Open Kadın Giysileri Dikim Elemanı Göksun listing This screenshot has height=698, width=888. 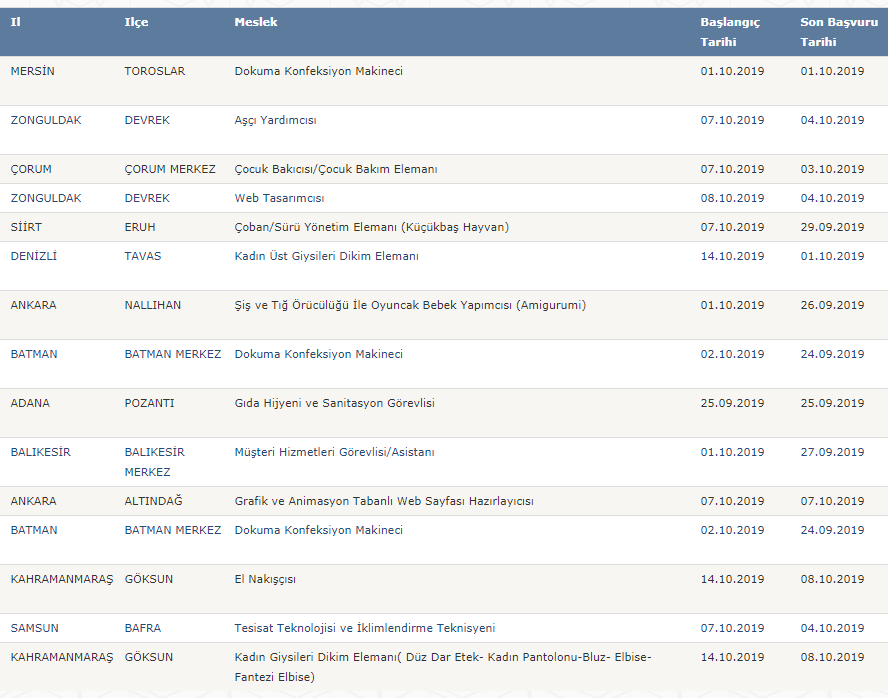(443, 667)
